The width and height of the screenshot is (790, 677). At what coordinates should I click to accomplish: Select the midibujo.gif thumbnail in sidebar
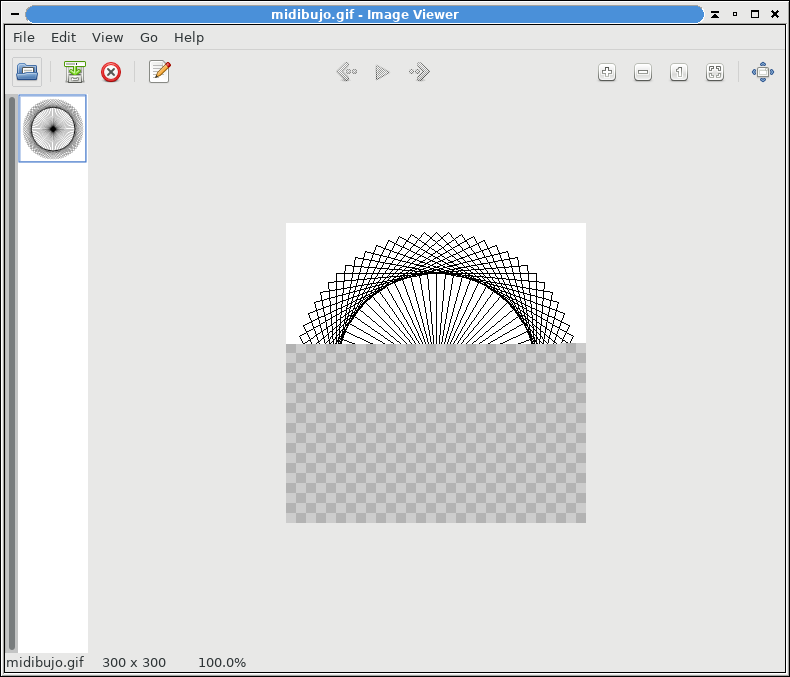[x=53, y=129]
